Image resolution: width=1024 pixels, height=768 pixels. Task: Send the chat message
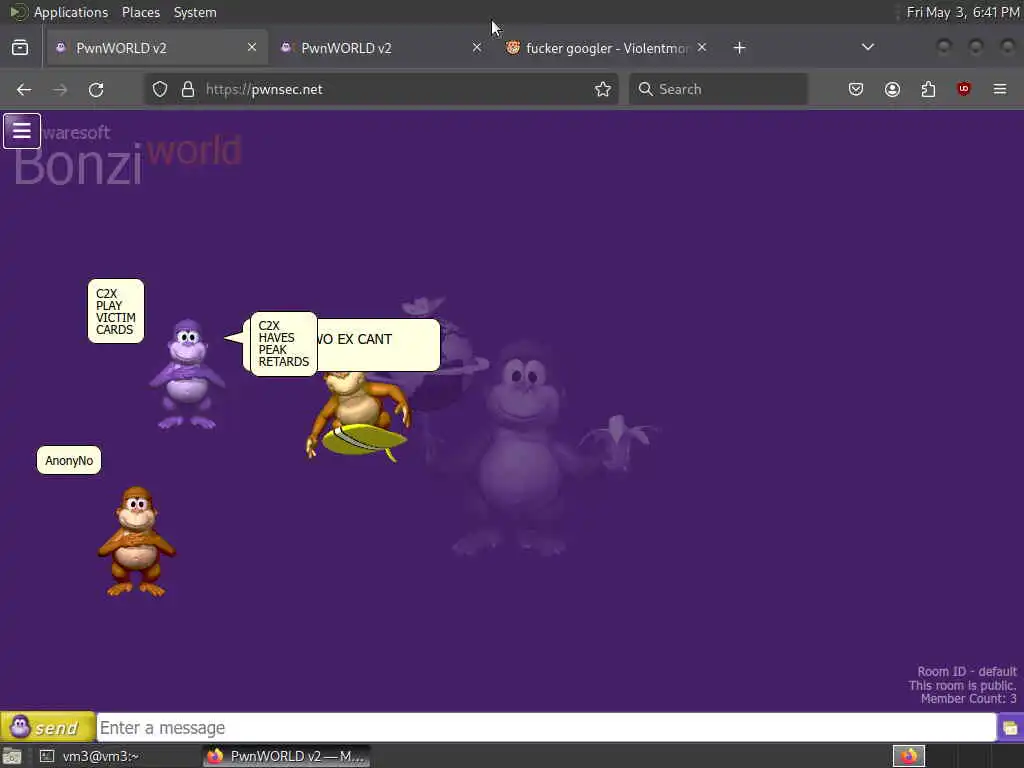click(48, 727)
